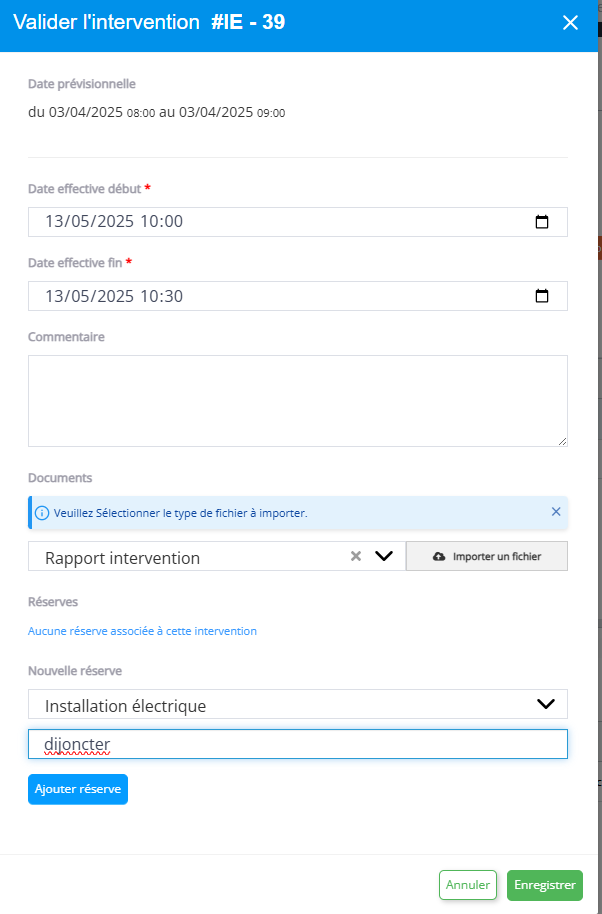Image resolution: width=602 pixels, height=914 pixels.
Task: Cancel with the Annuler button
Action: (468, 885)
